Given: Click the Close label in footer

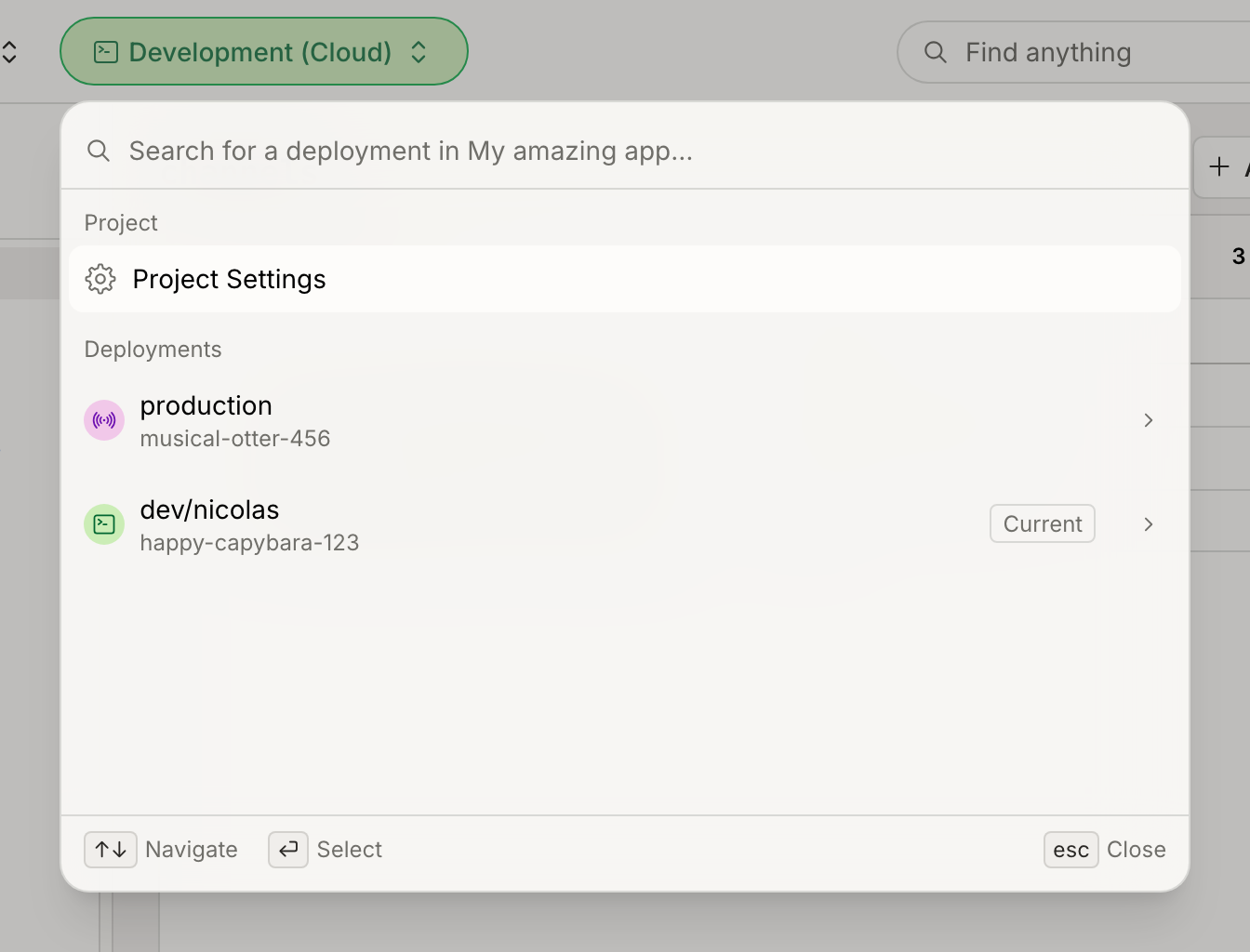Looking at the screenshot, I should coord(1137,850).
